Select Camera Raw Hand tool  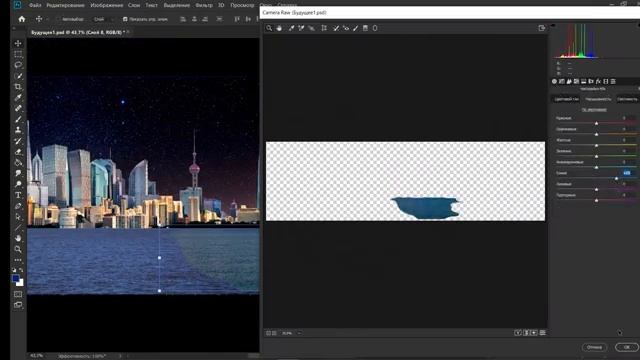(x=279, y=28)
